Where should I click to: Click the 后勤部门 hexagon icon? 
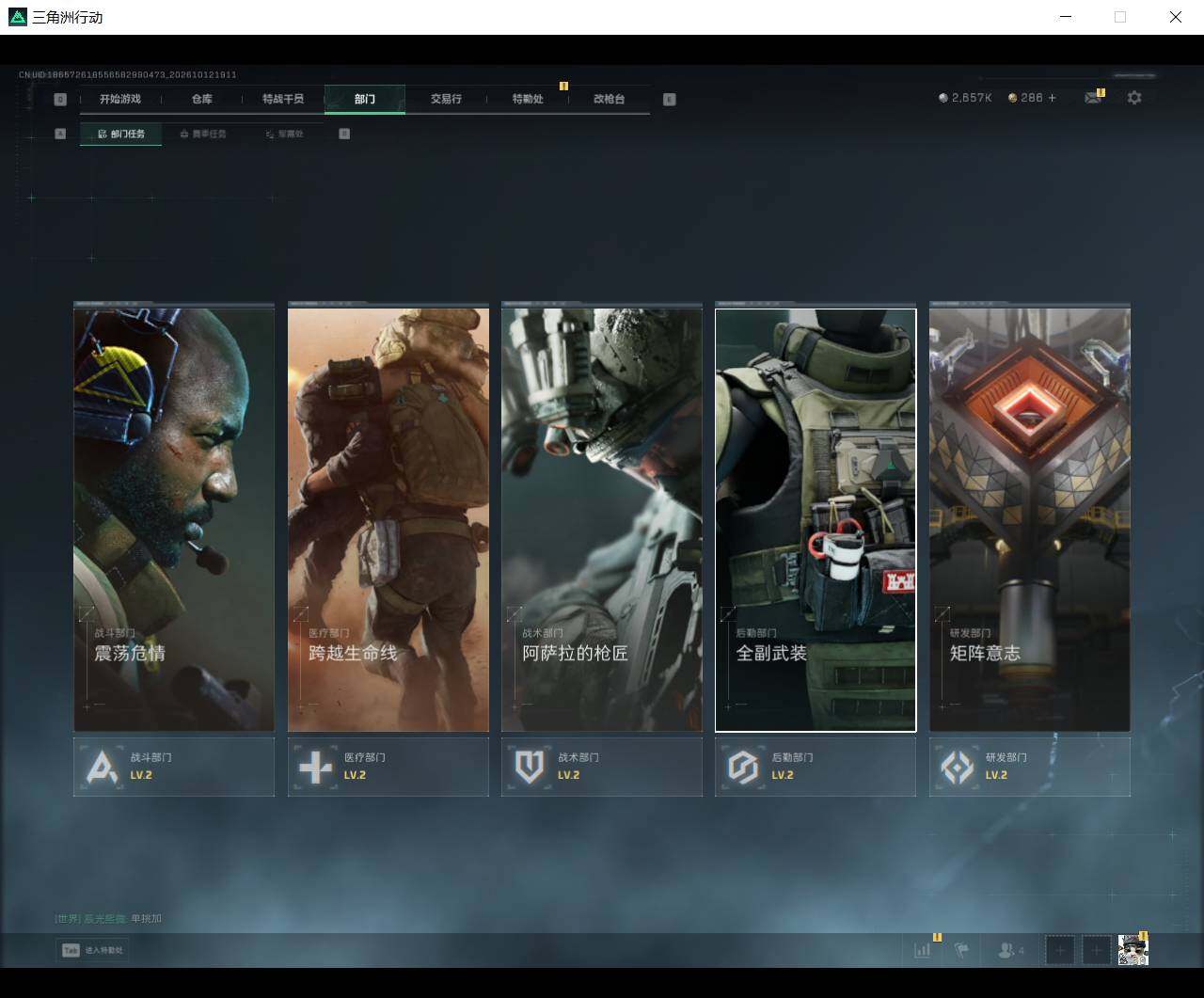coord(743,767)
